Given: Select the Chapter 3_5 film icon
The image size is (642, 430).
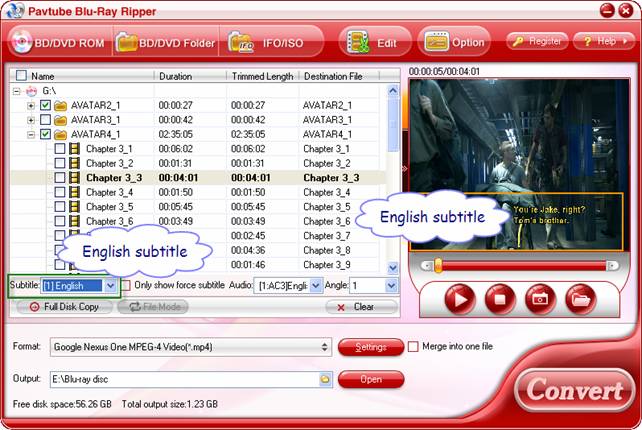Looking at the screenshot, I should pos(74,206).
